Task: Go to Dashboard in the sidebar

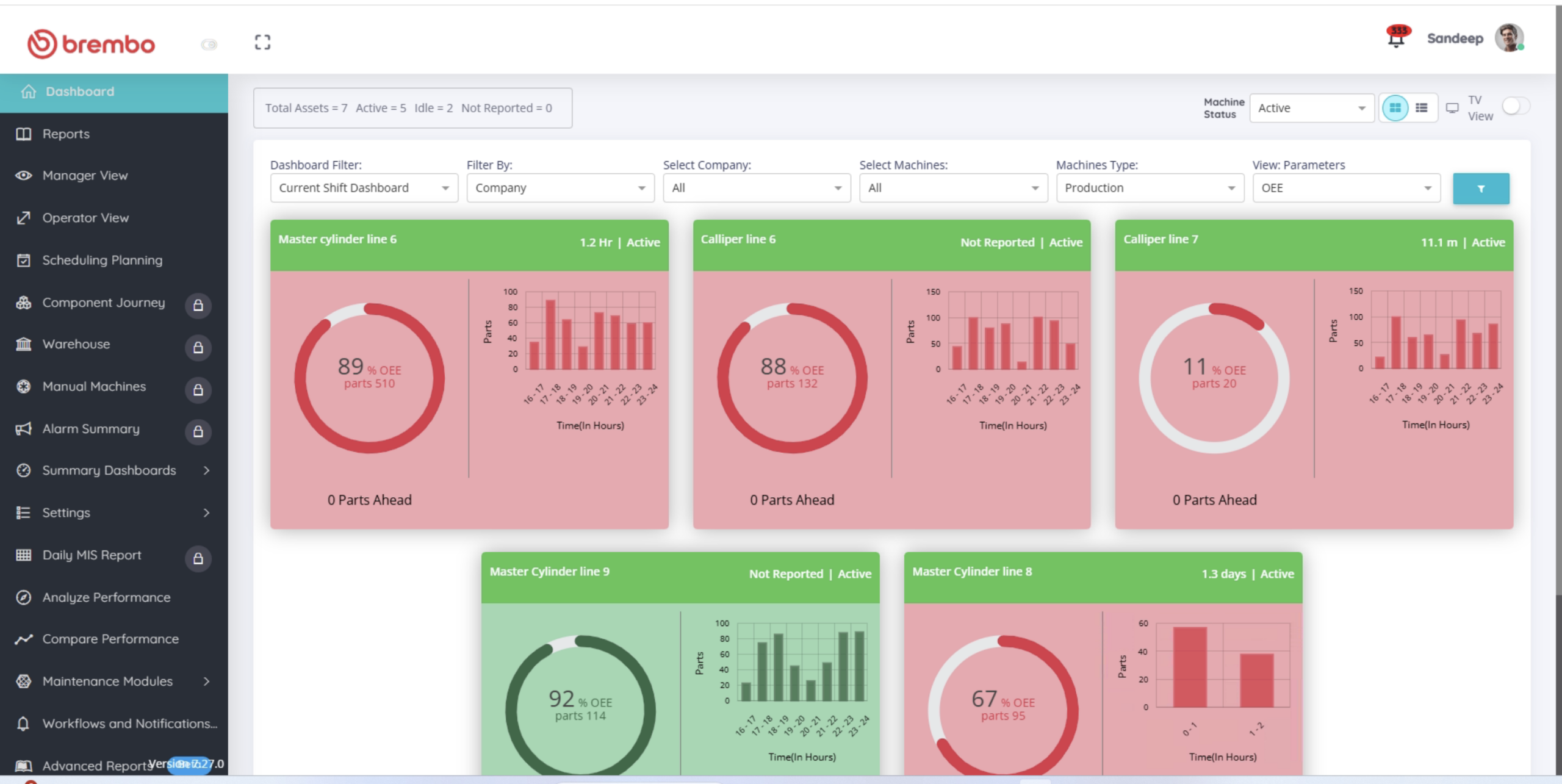Action: 114,92
